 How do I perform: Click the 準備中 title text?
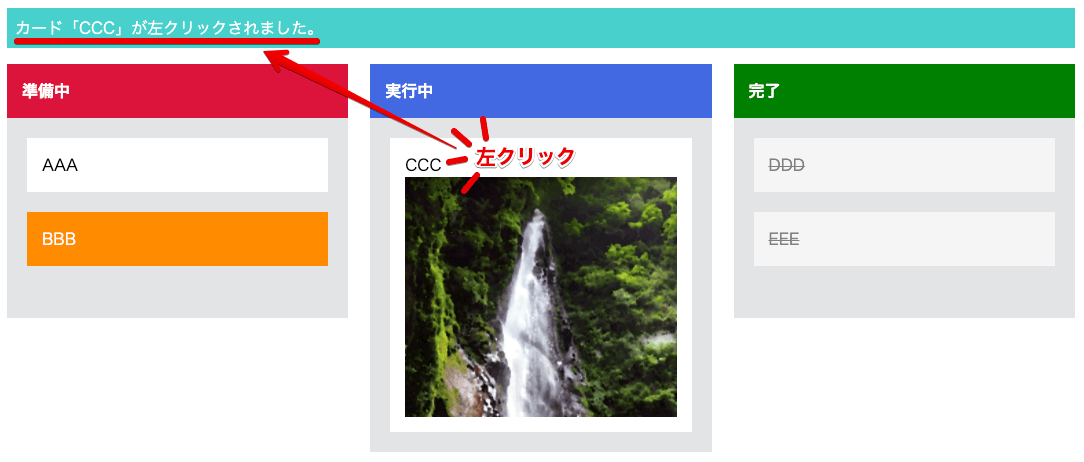(x=46, y=91)
